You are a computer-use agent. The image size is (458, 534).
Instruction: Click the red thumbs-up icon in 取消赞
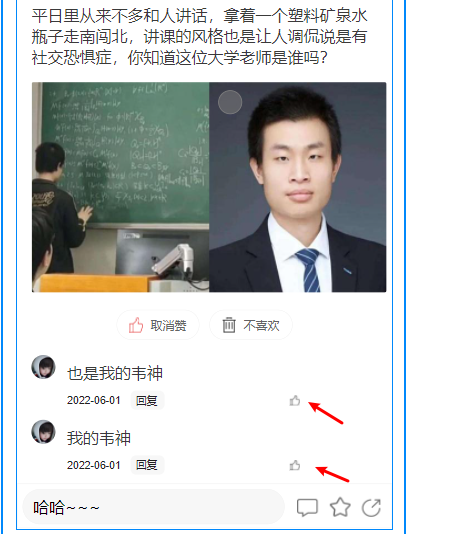click(136, 325)
